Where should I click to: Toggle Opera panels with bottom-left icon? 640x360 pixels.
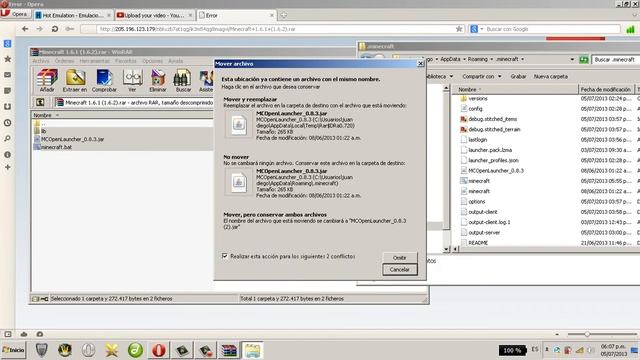(x=8, y=334)
